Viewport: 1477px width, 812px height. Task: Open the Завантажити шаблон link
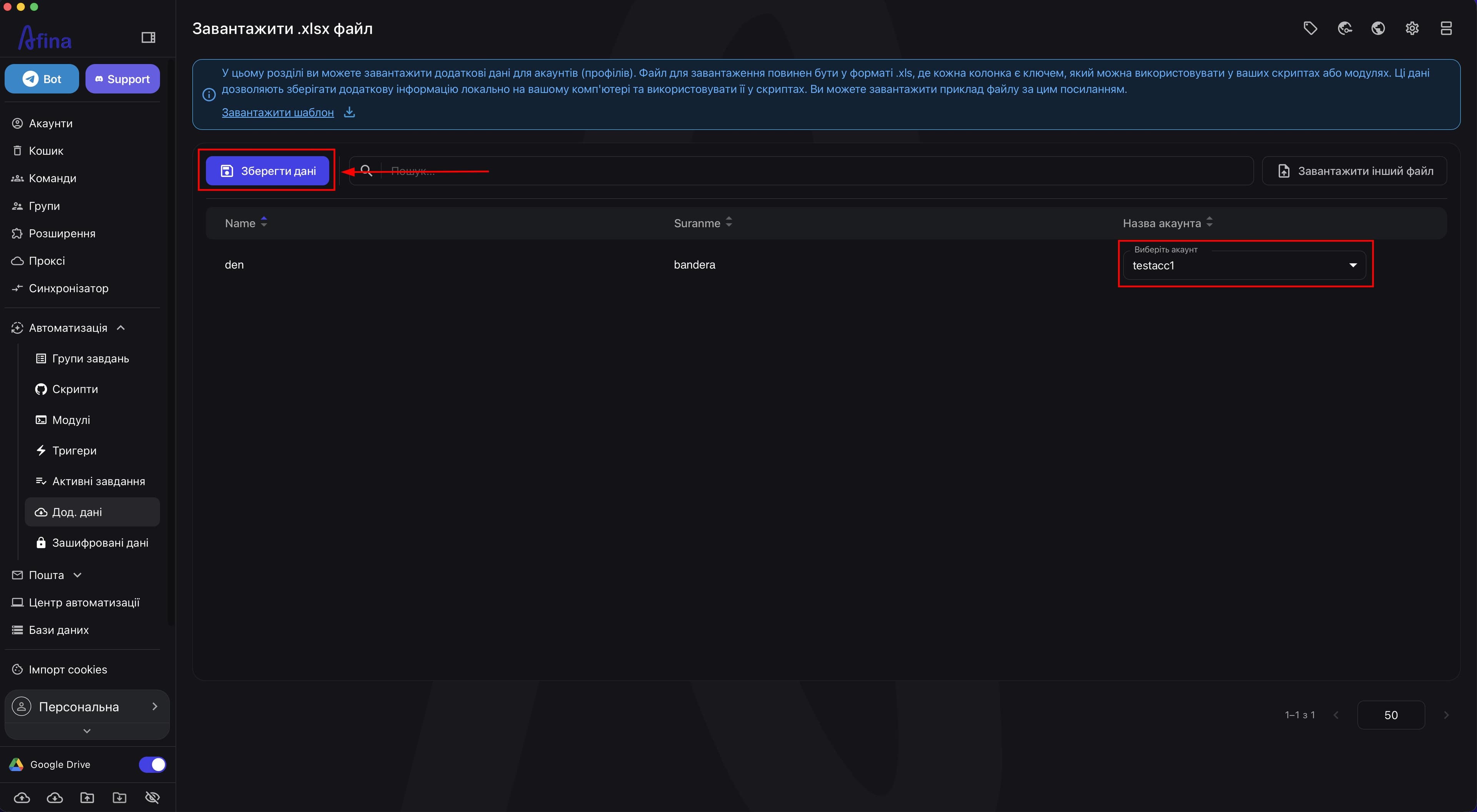point(277,112)
